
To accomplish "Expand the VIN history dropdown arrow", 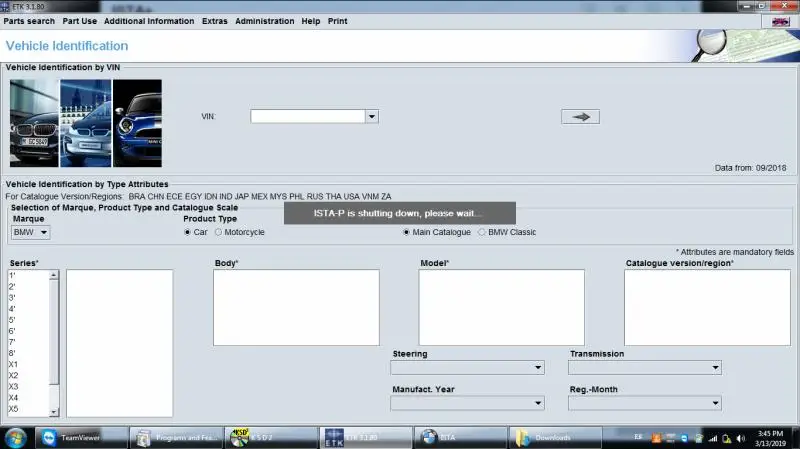I will pyautogui.click(x=372, y=116).
